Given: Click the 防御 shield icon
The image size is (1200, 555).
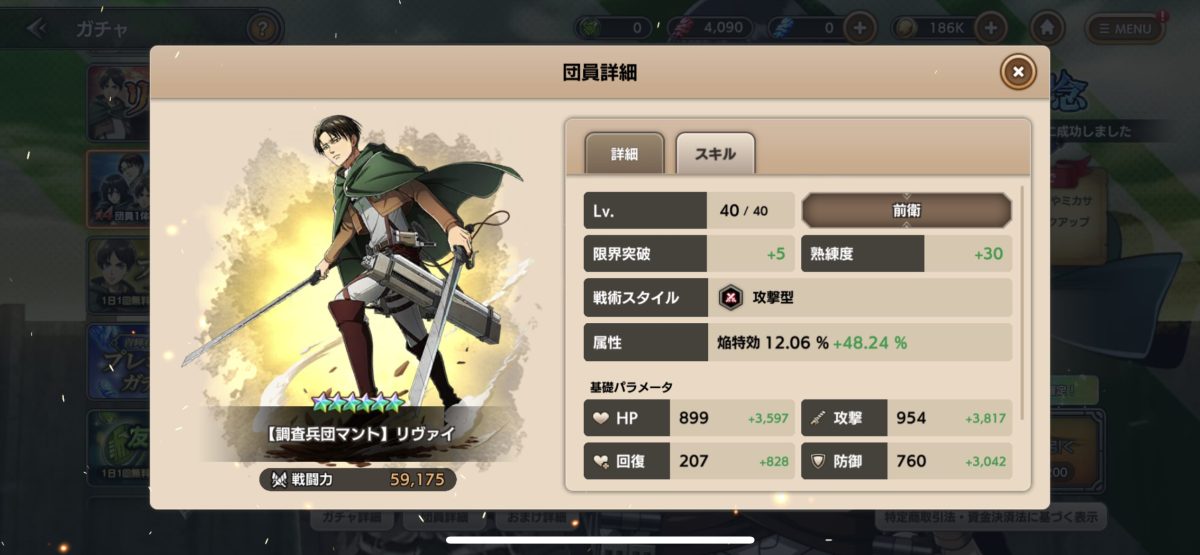Looking at the screenshot, I should [x=817, y=461].
